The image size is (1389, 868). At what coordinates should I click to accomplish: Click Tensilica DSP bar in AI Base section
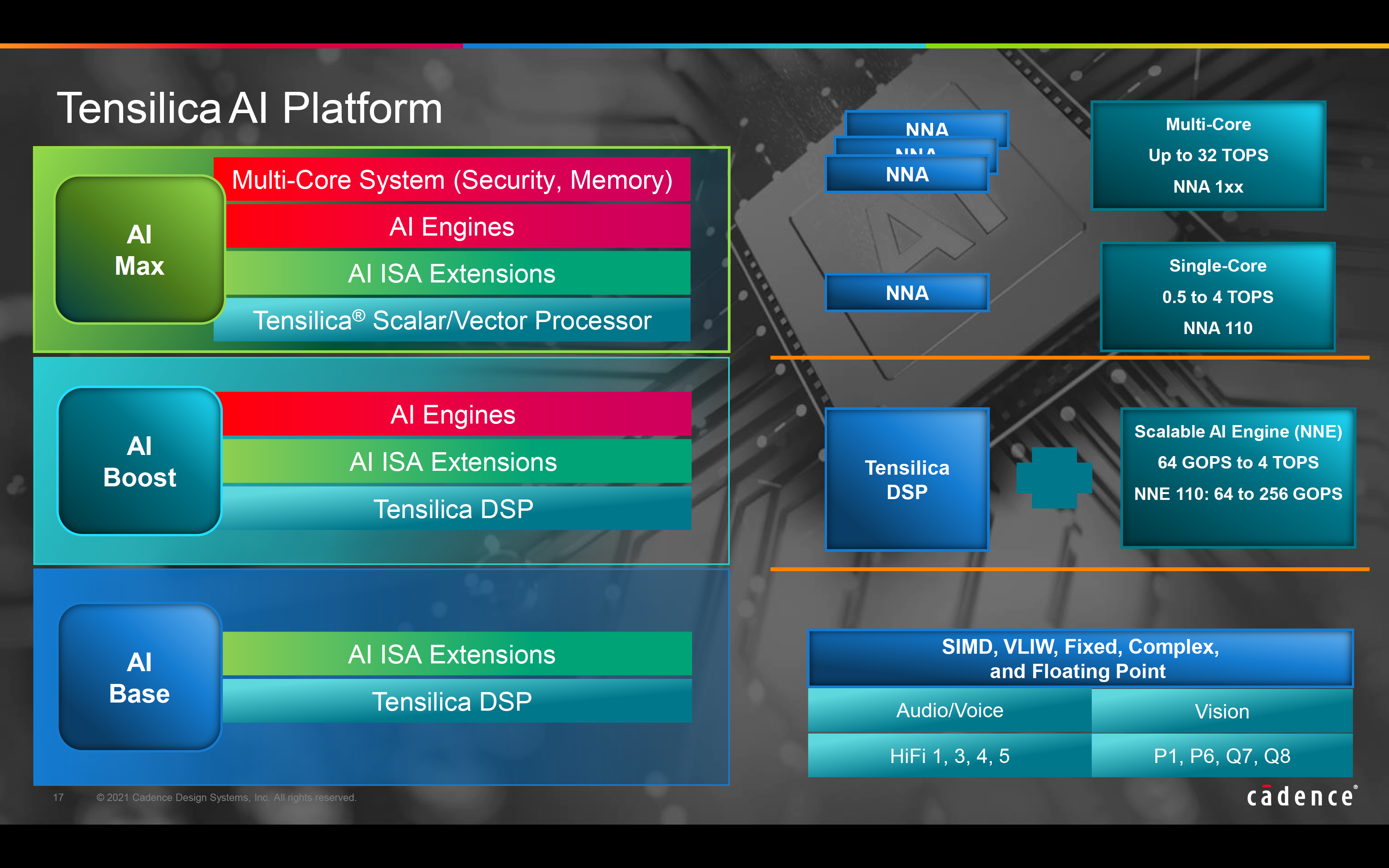click(x=456, y=701)
